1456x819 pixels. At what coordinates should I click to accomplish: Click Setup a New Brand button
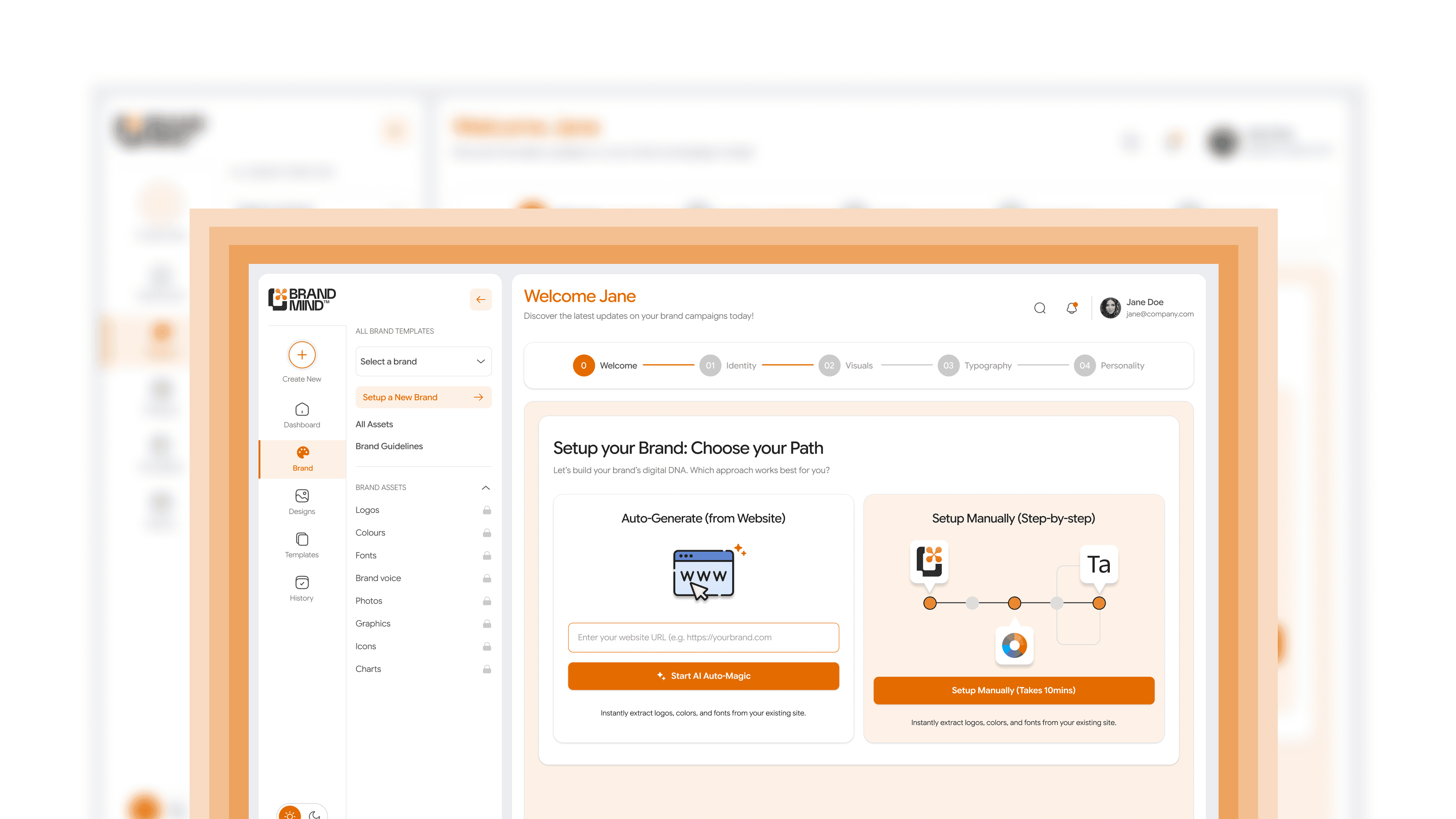pos(424,397)
